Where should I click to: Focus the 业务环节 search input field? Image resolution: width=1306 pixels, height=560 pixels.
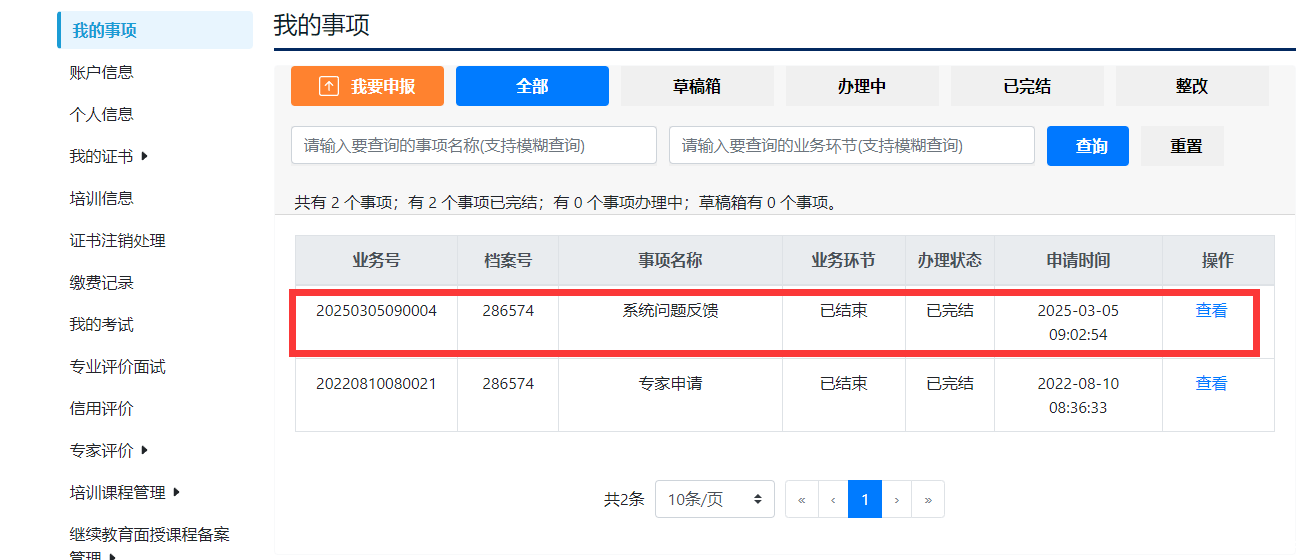(851, 145)
